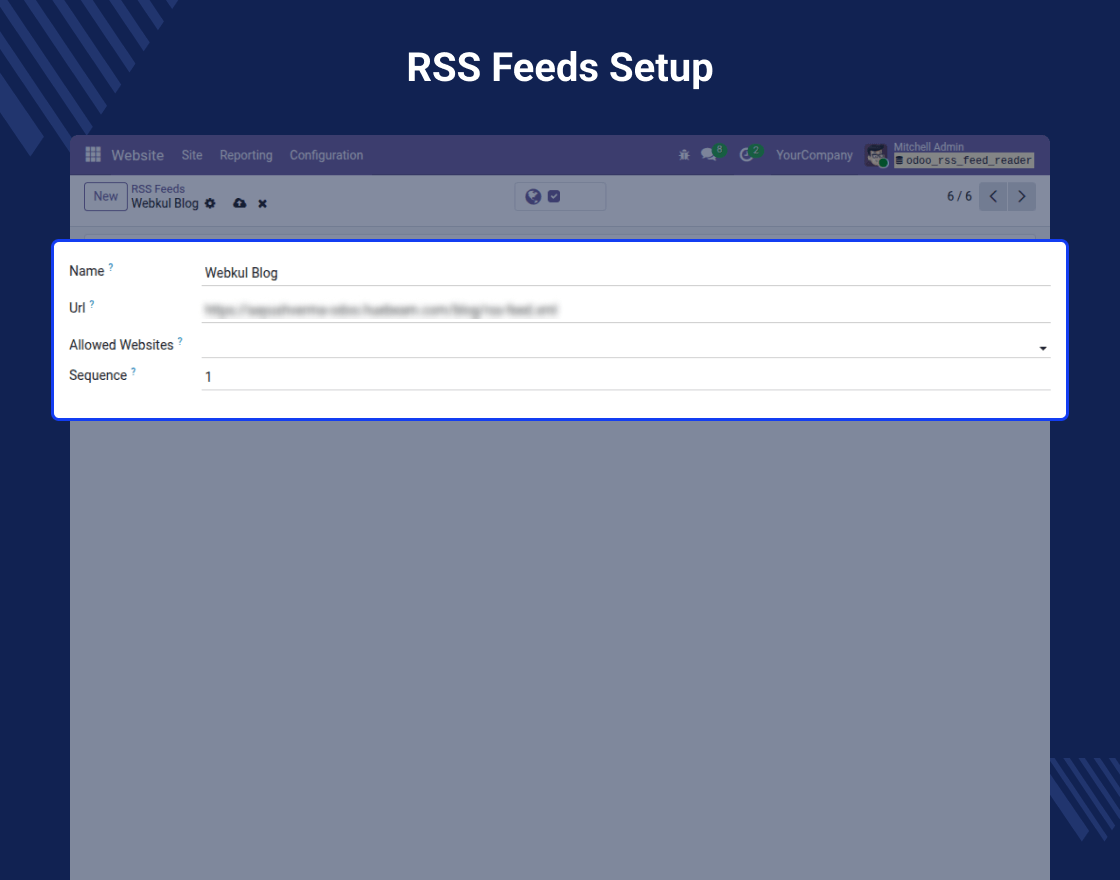The height and width of the screenshot is (880, 1120).
Task: Discard changes with the X icon
Action: [x=262, y=203]
